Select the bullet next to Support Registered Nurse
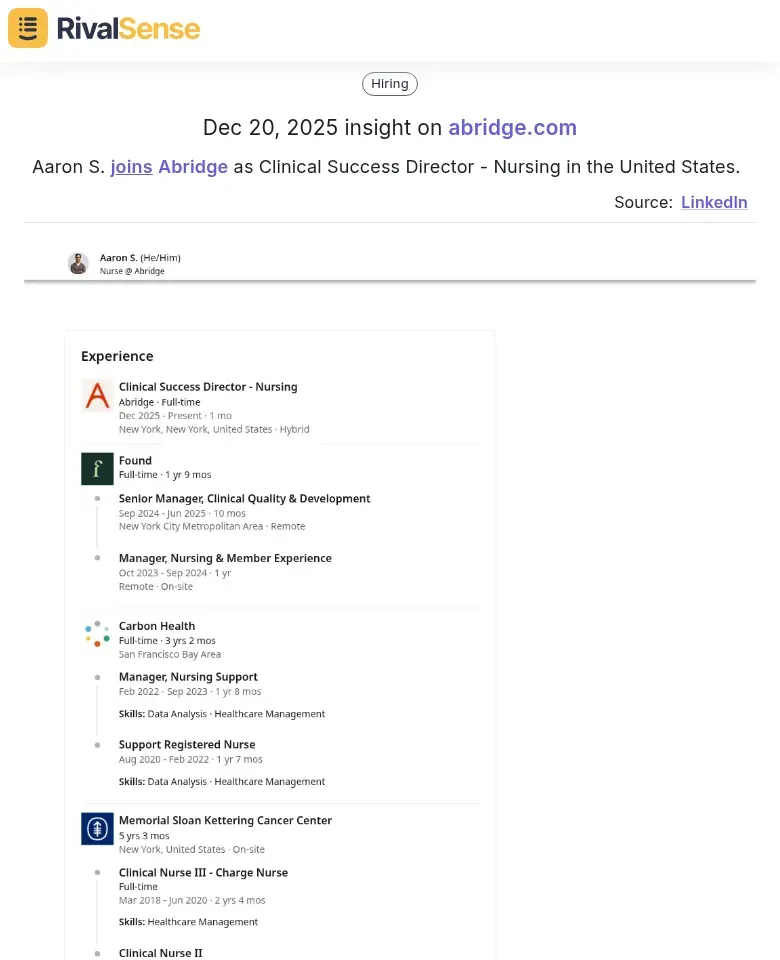780x960 pixels. 97,744
